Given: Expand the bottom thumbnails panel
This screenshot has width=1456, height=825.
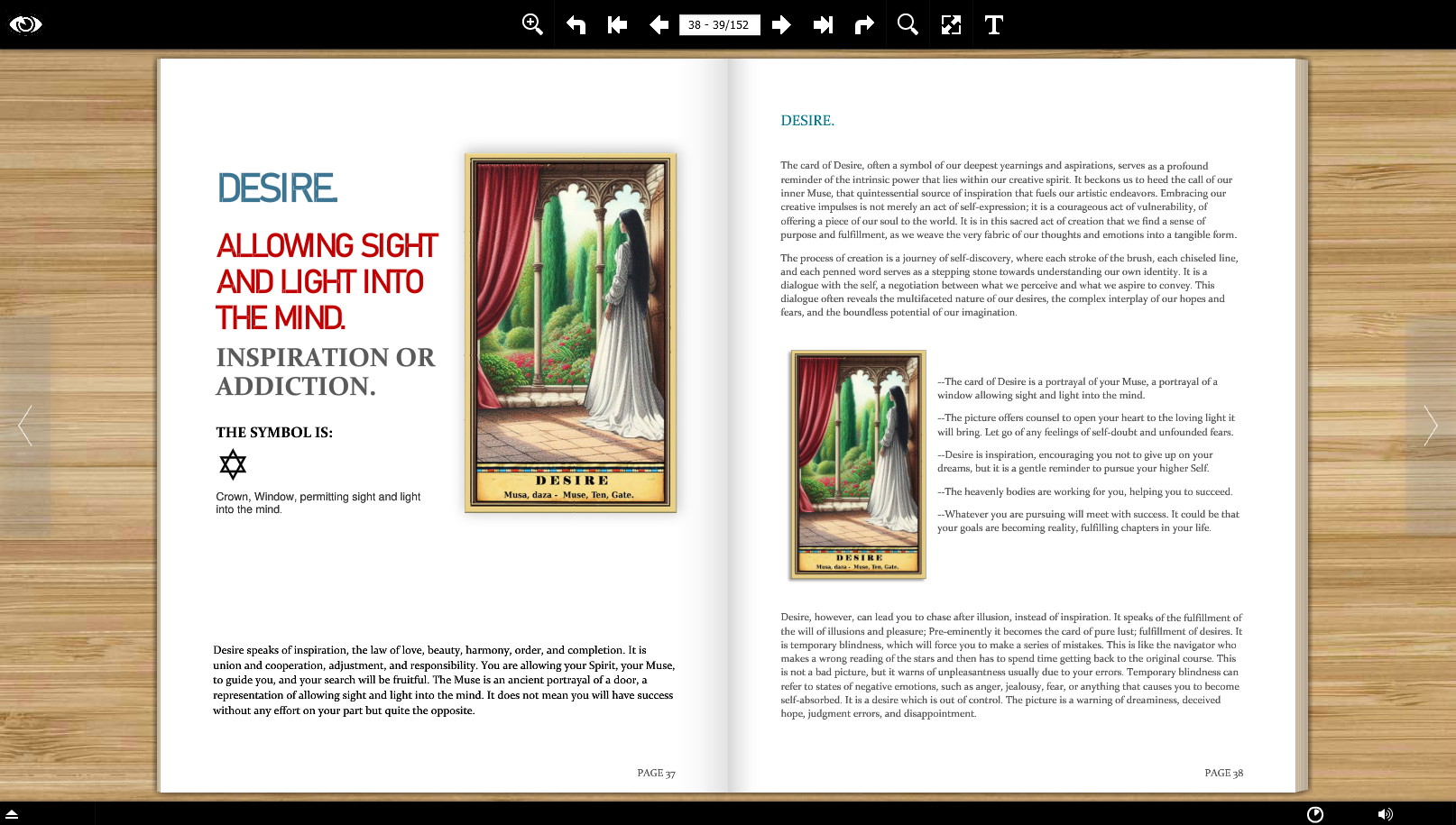Looking at the screenshot, I should [13, 814].
